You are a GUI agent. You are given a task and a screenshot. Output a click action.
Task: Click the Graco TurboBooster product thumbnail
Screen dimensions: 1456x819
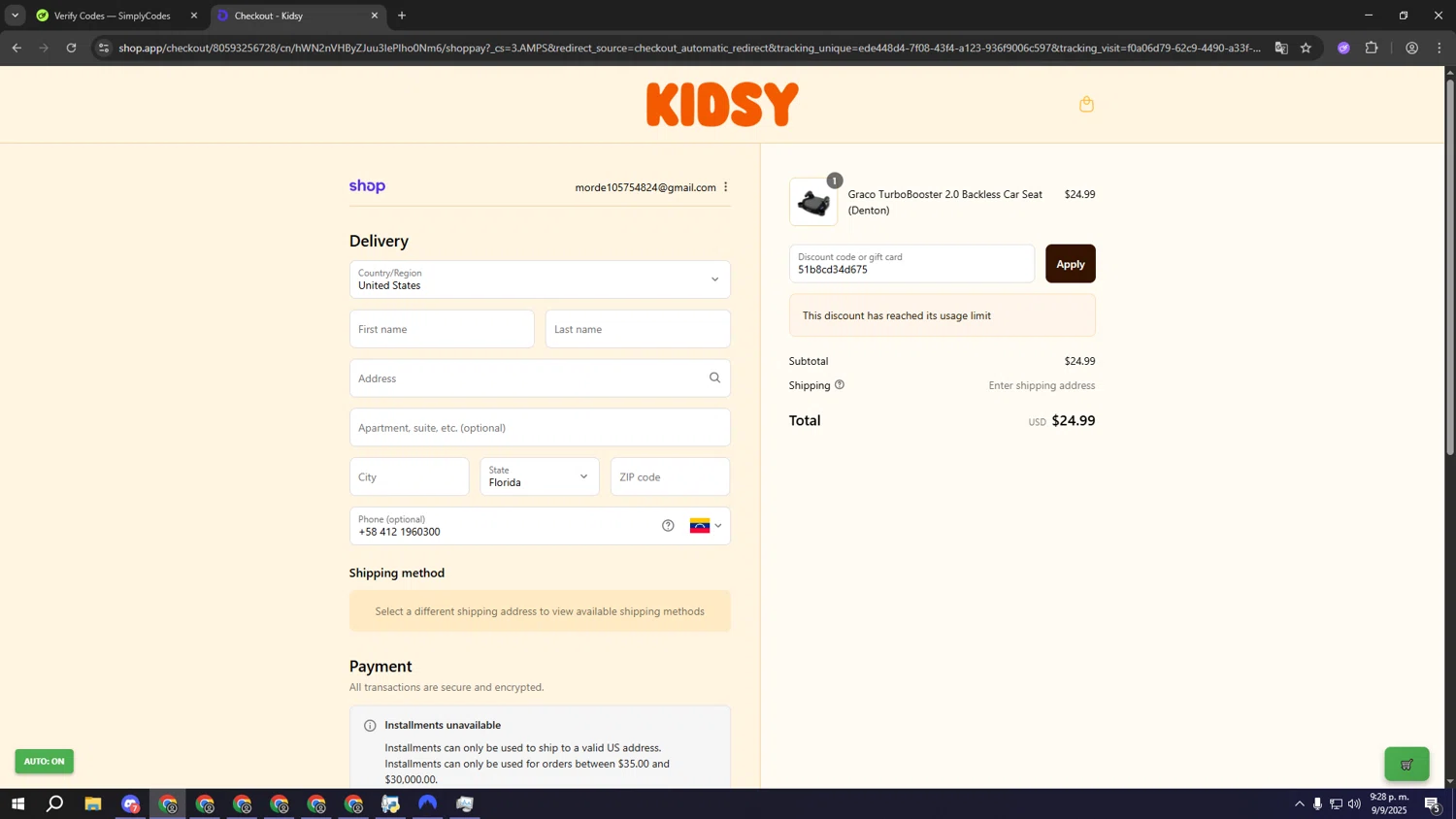tap(813, 202)
